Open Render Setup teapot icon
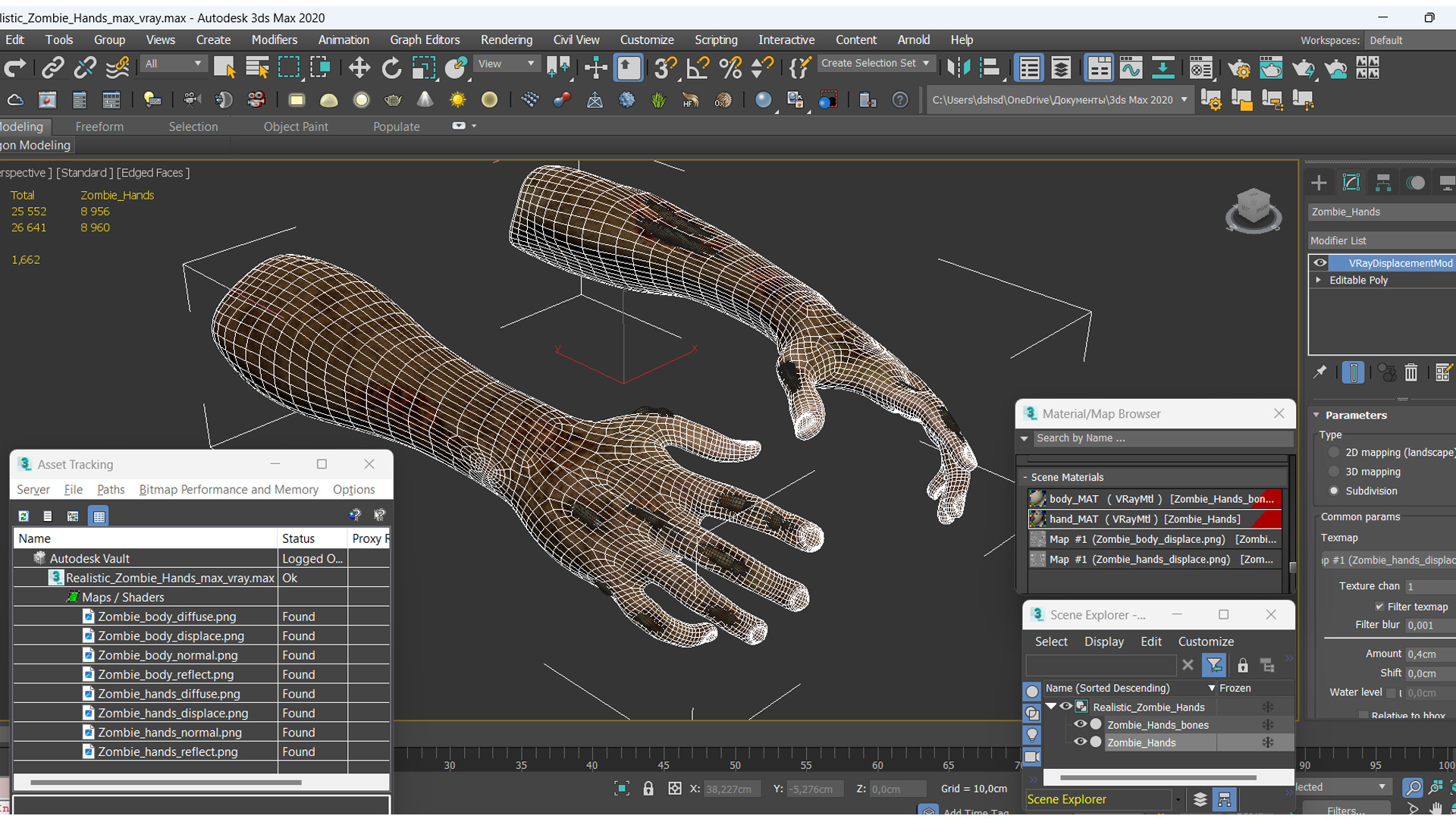The height and width of the screenshot is (819, 1456). tap(1238, 68)
